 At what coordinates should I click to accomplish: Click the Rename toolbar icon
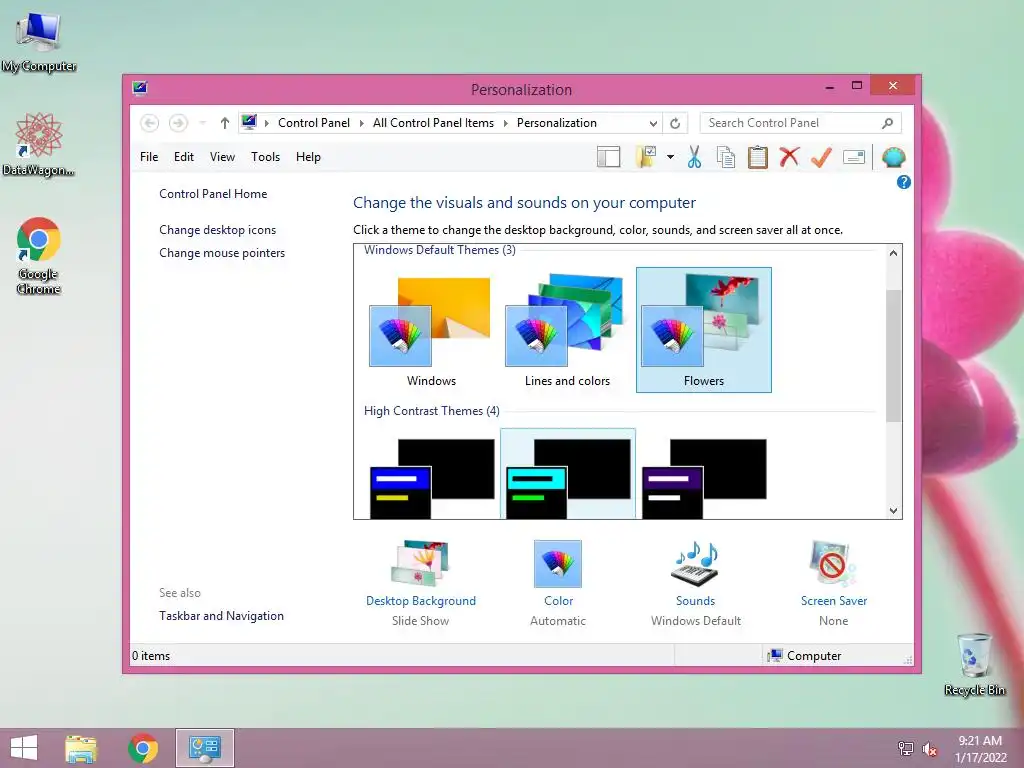(x=854, y=157)
